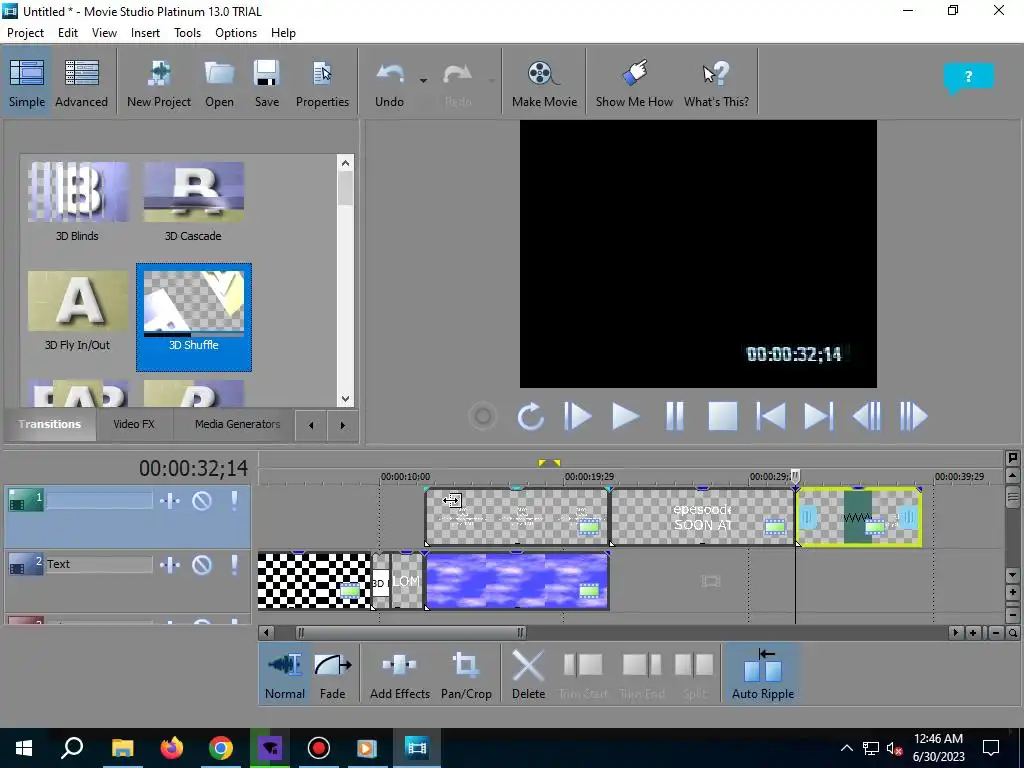Screen dimensions: 1024x768
Task: Open project Properties
Action: click(322, 82)
